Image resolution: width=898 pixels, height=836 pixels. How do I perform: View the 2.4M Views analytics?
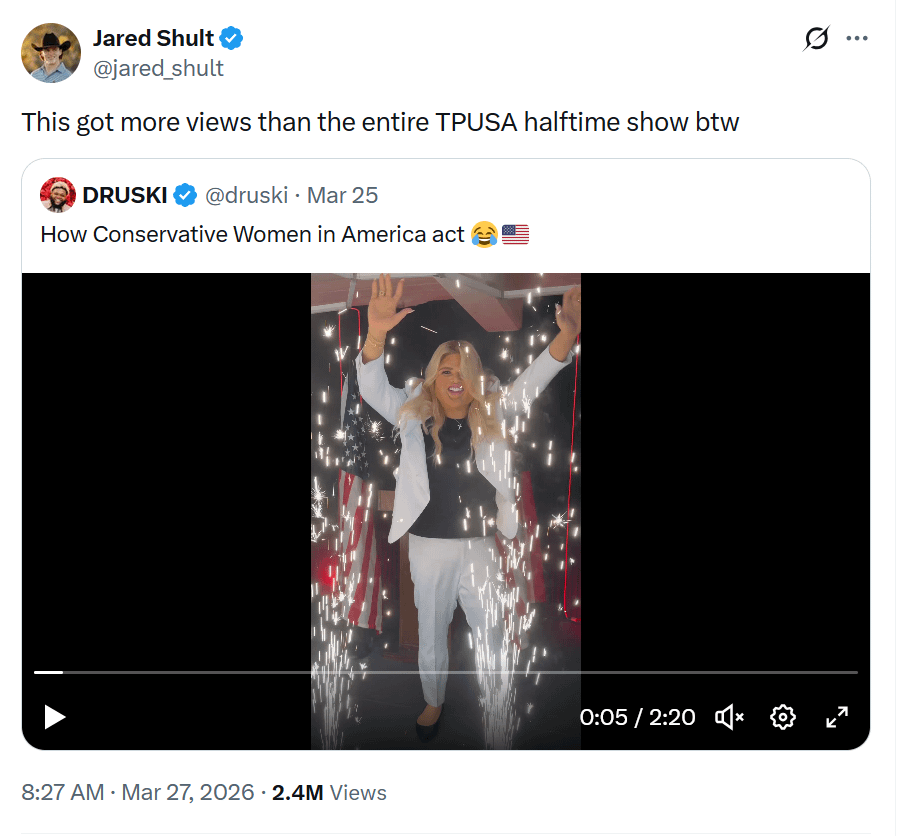tap(329, 793)
